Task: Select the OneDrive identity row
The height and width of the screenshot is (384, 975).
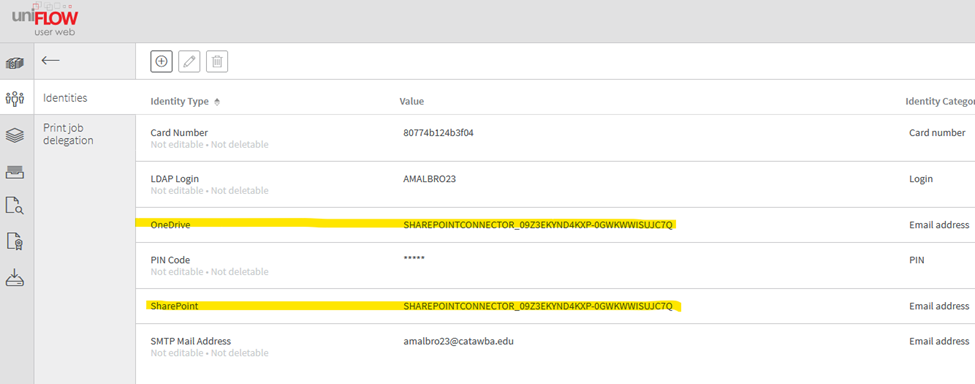Action: [x=555, y=225]
